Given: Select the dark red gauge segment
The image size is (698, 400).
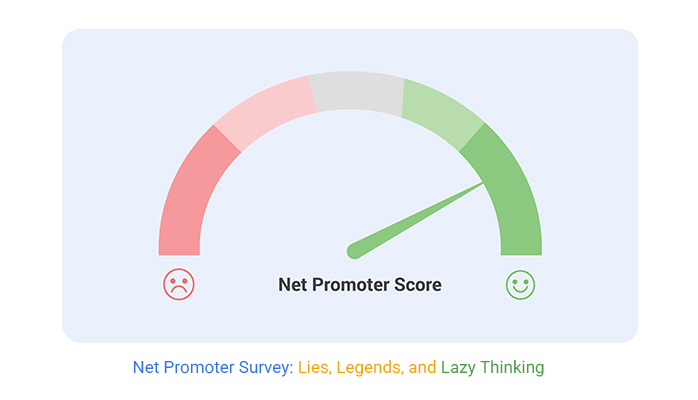Looking at the screenshot, I should pyautogui.click(x=191, y=196).
